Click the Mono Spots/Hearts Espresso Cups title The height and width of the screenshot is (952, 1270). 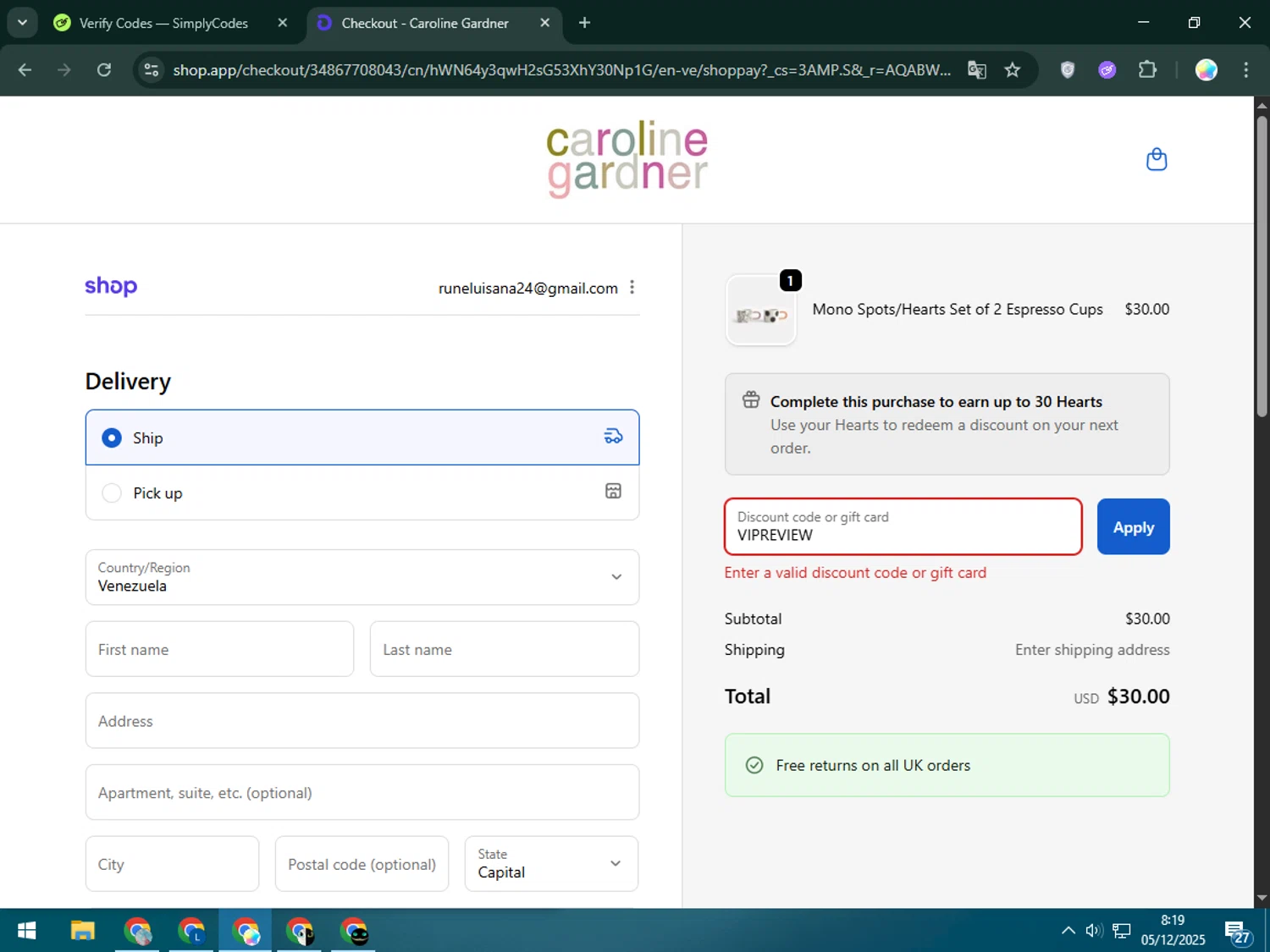click(958, 309)
